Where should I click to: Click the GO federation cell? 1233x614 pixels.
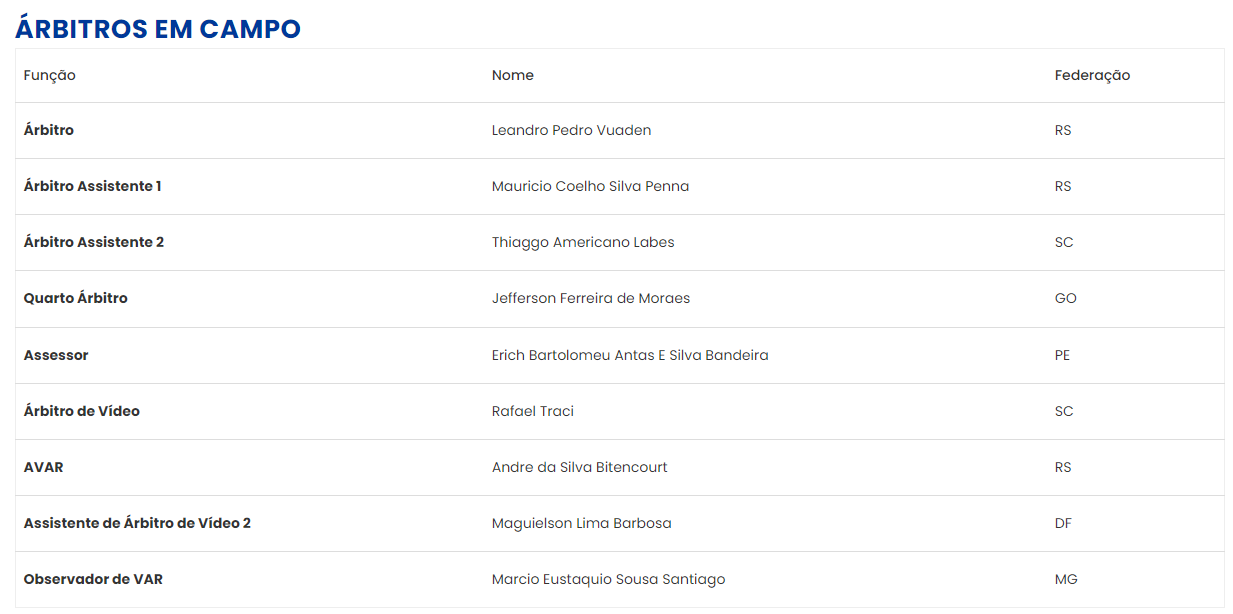[x=1066, y=299]
